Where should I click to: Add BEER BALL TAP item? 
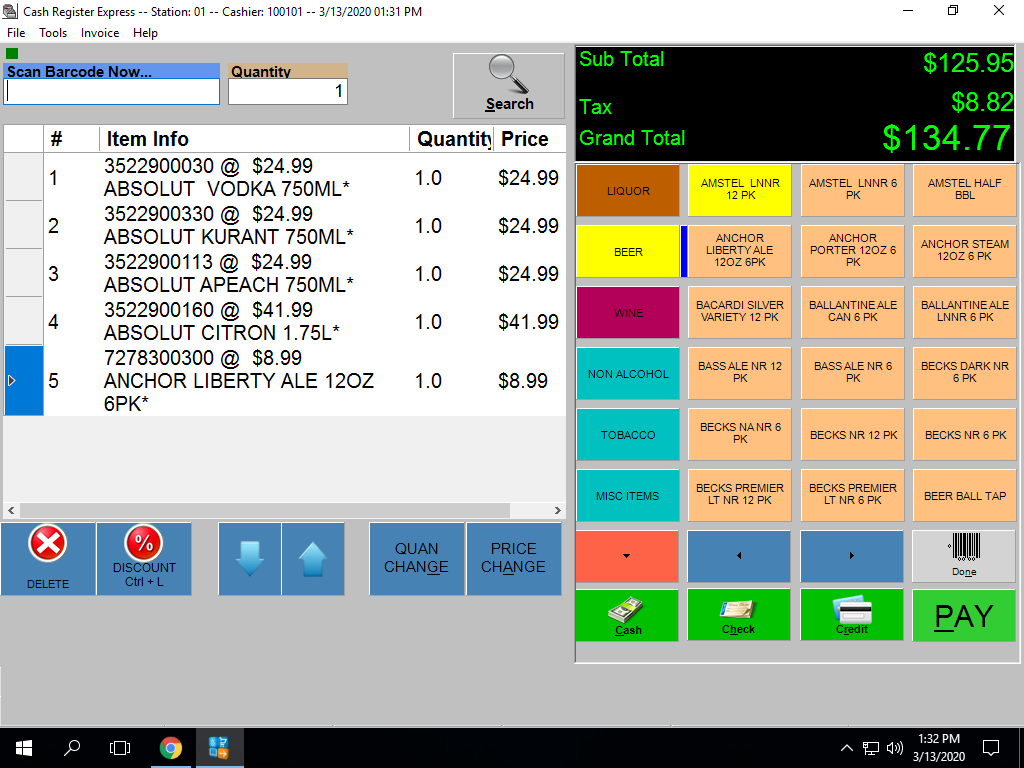965,495
